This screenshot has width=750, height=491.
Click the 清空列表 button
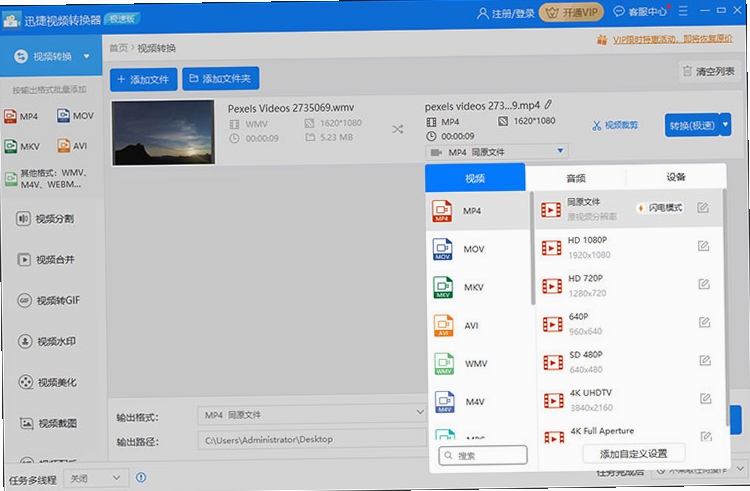pos(709,71)
